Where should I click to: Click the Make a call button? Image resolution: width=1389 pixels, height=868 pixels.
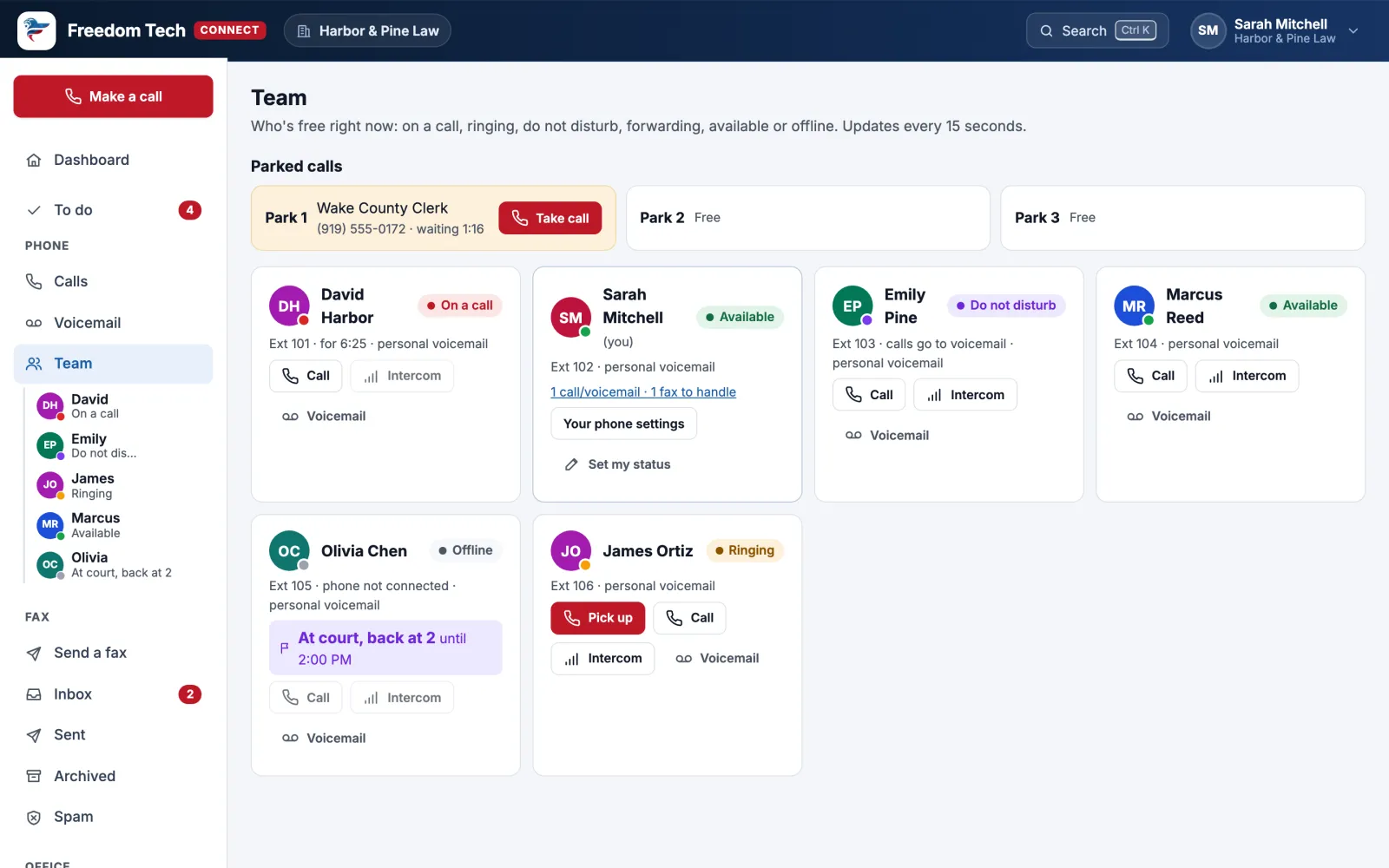coord(113,96)
